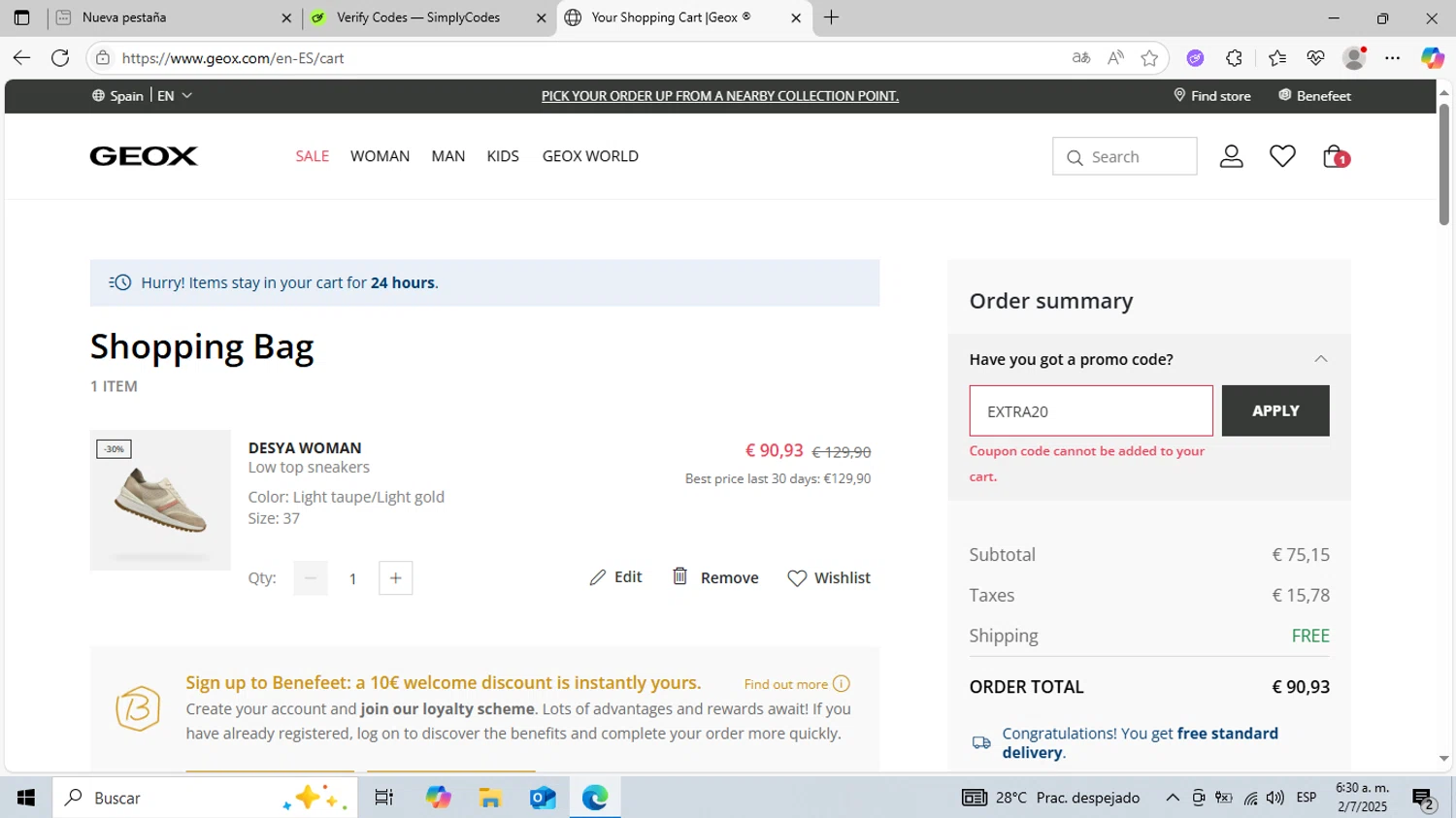Show hidden system tray icons chevron
This screenshot has width=1456, height=818.
point(1173,798)
